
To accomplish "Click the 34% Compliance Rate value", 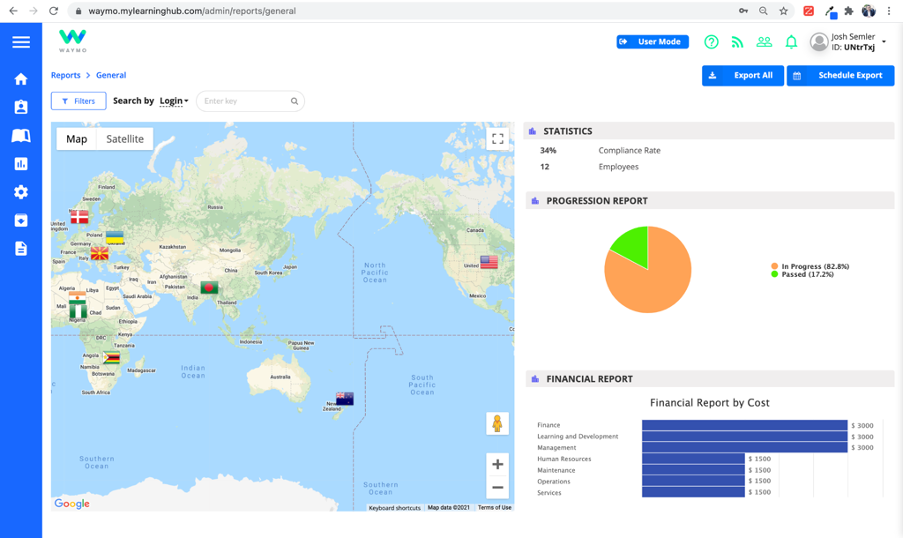I will [548, 151].
